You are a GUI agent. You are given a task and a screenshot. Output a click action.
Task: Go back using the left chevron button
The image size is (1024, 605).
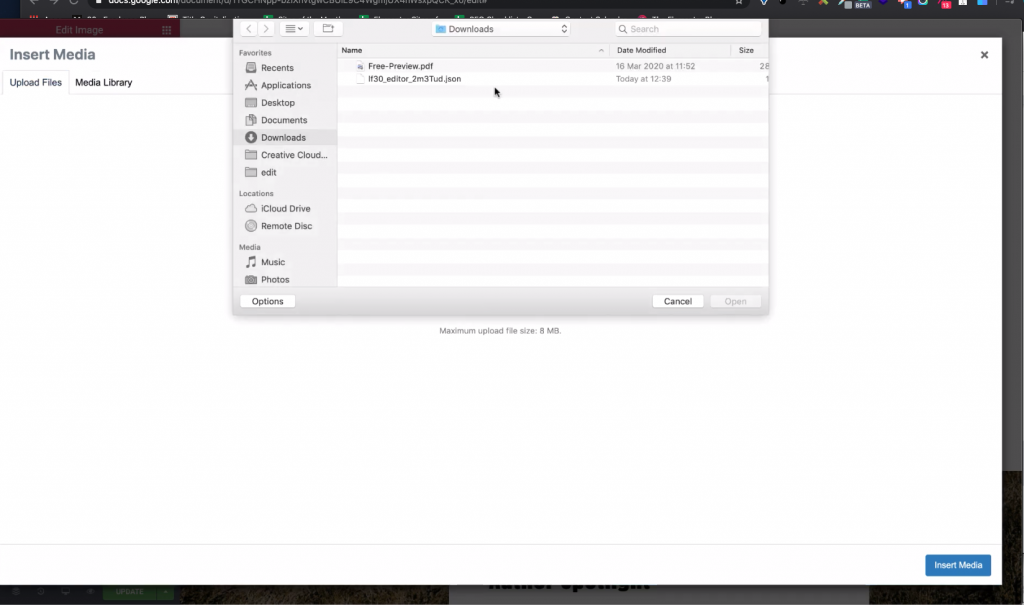tap(250, 29)
